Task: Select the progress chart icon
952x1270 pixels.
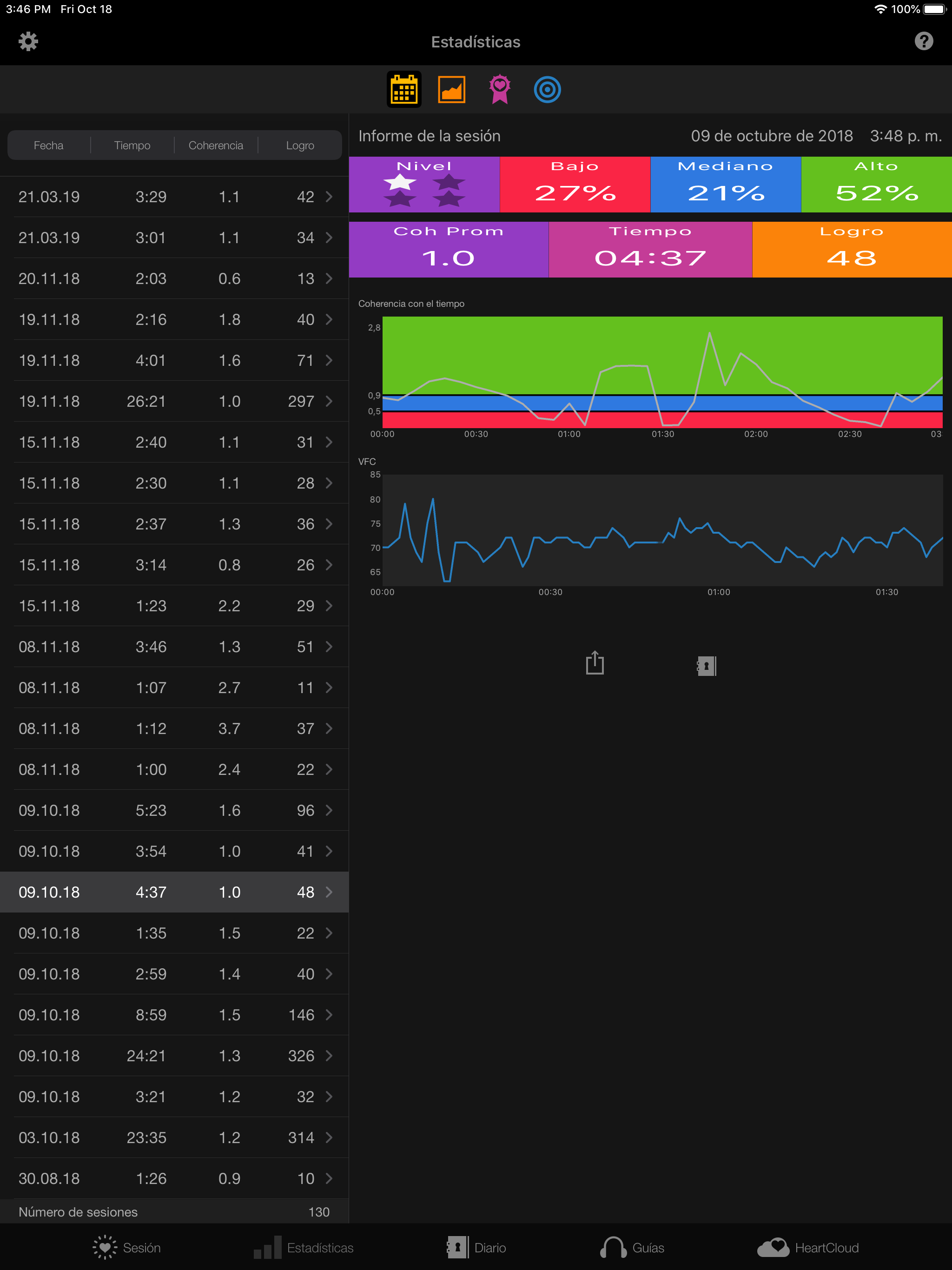Action: tap(451, 89)
